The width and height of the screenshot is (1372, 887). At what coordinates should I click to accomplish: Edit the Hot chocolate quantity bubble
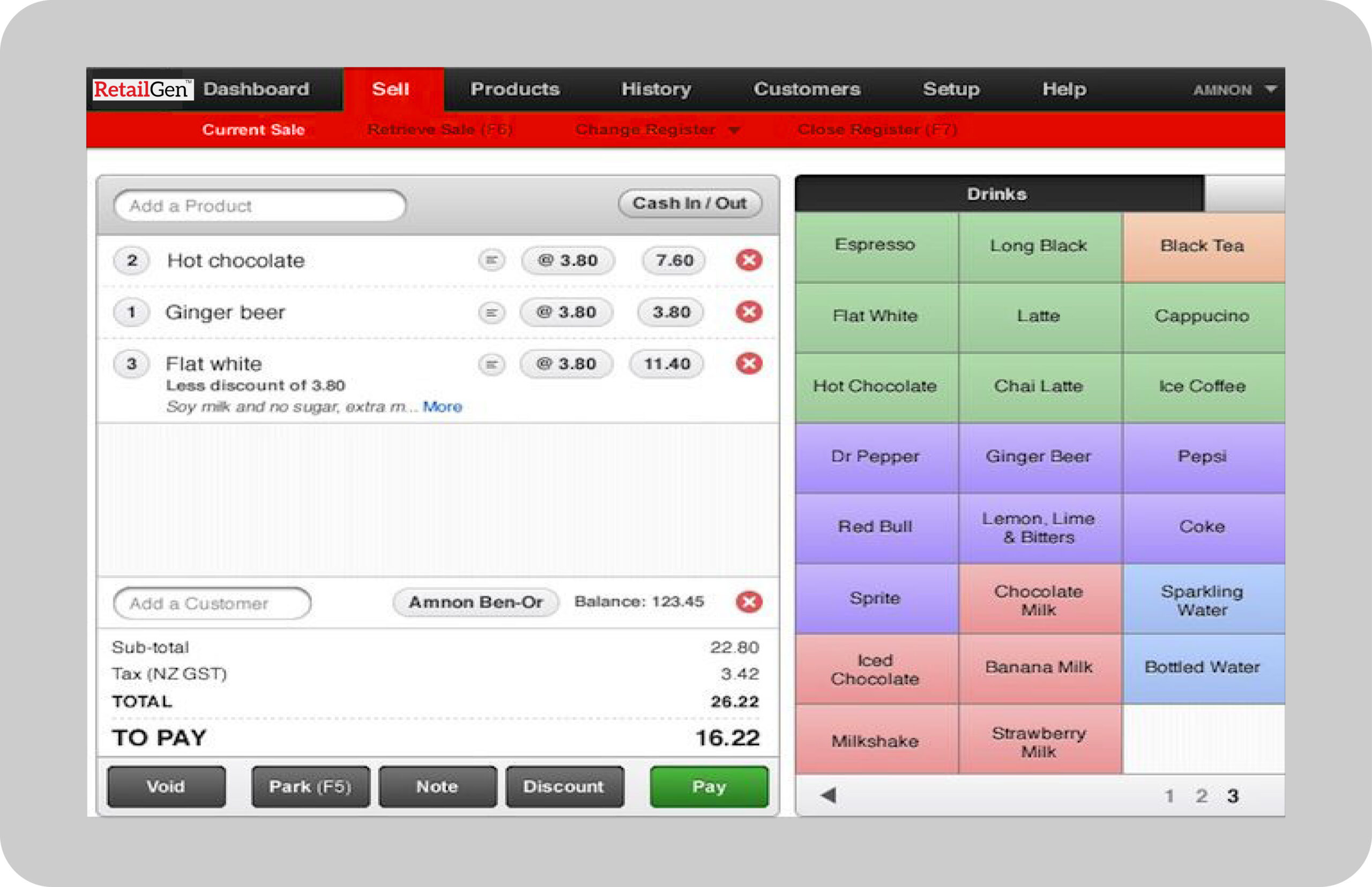[131, 260]
